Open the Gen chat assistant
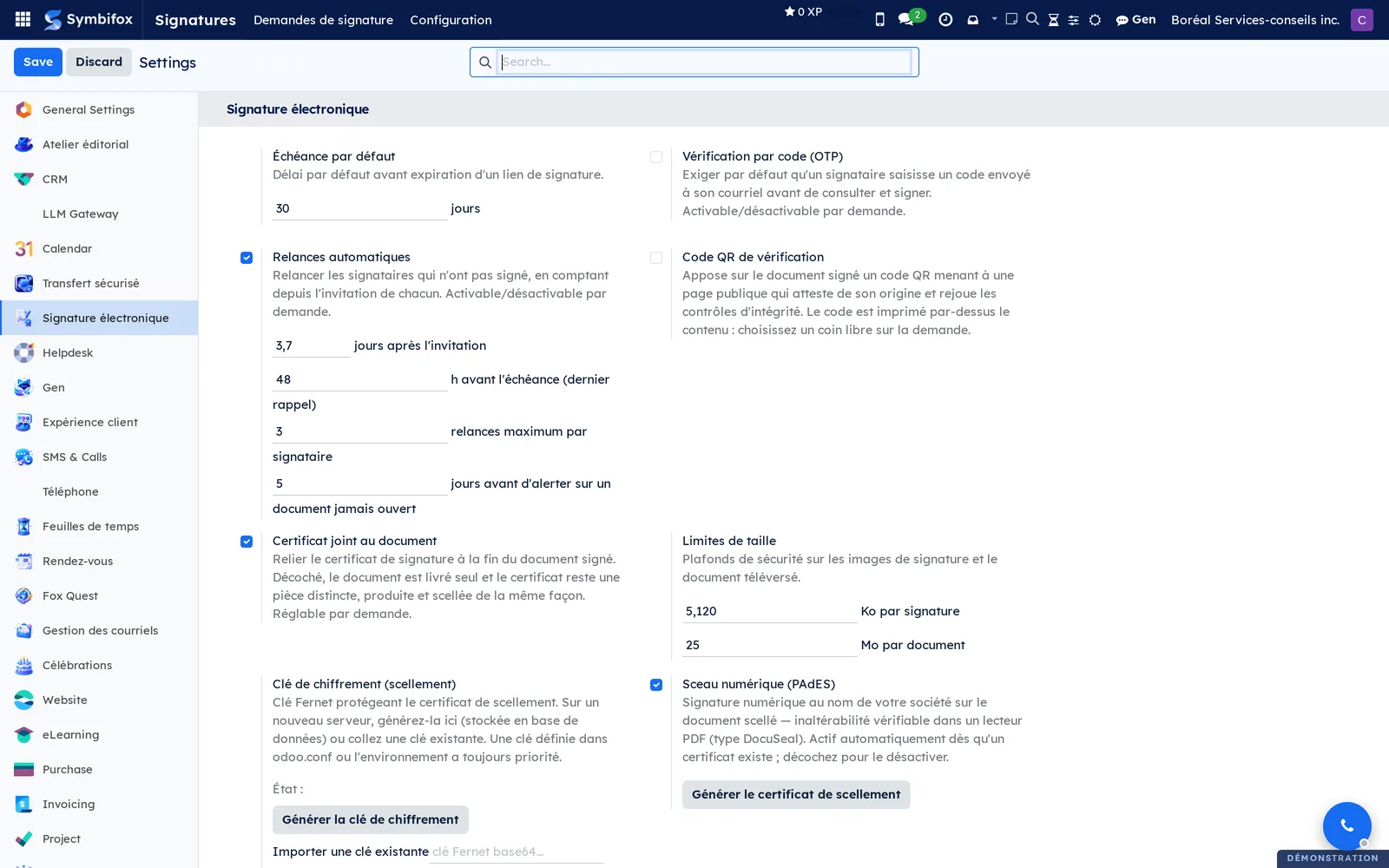 tap(1136, 19)
